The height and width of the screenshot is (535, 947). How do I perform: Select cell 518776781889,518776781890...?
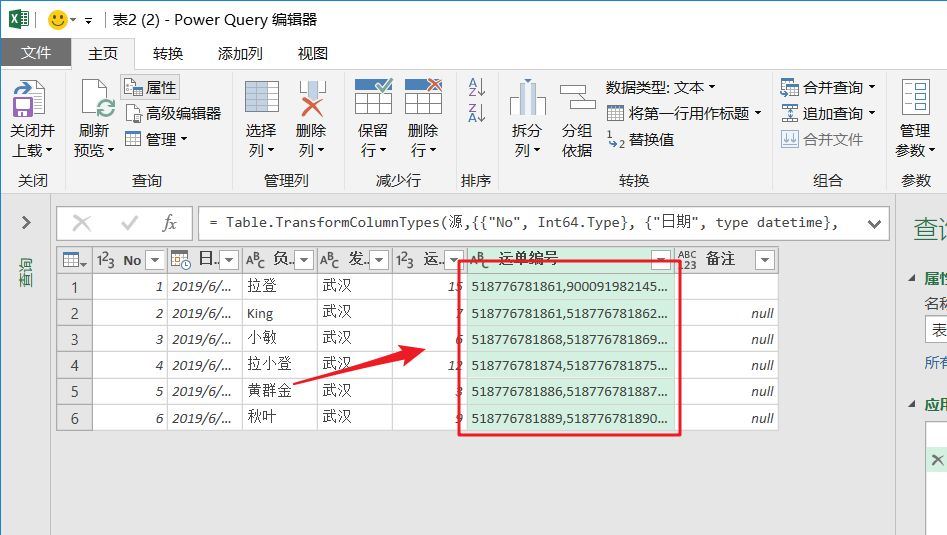(570, 418)
